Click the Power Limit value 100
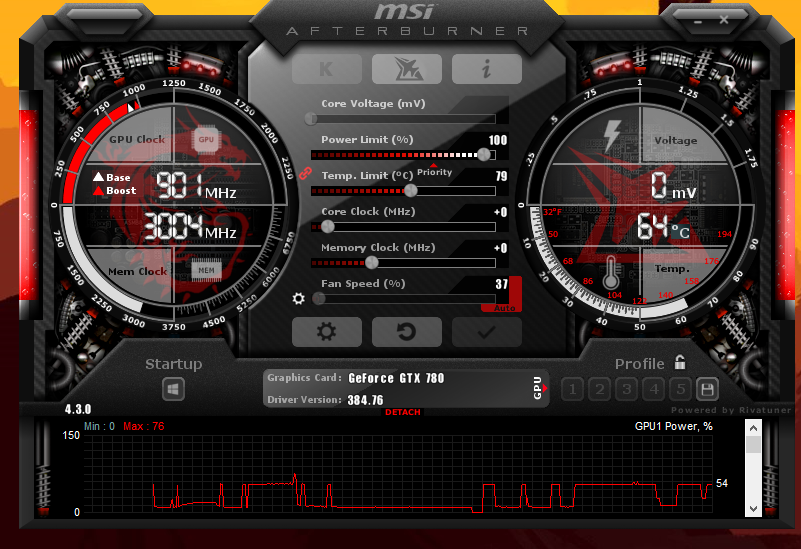 498,140
